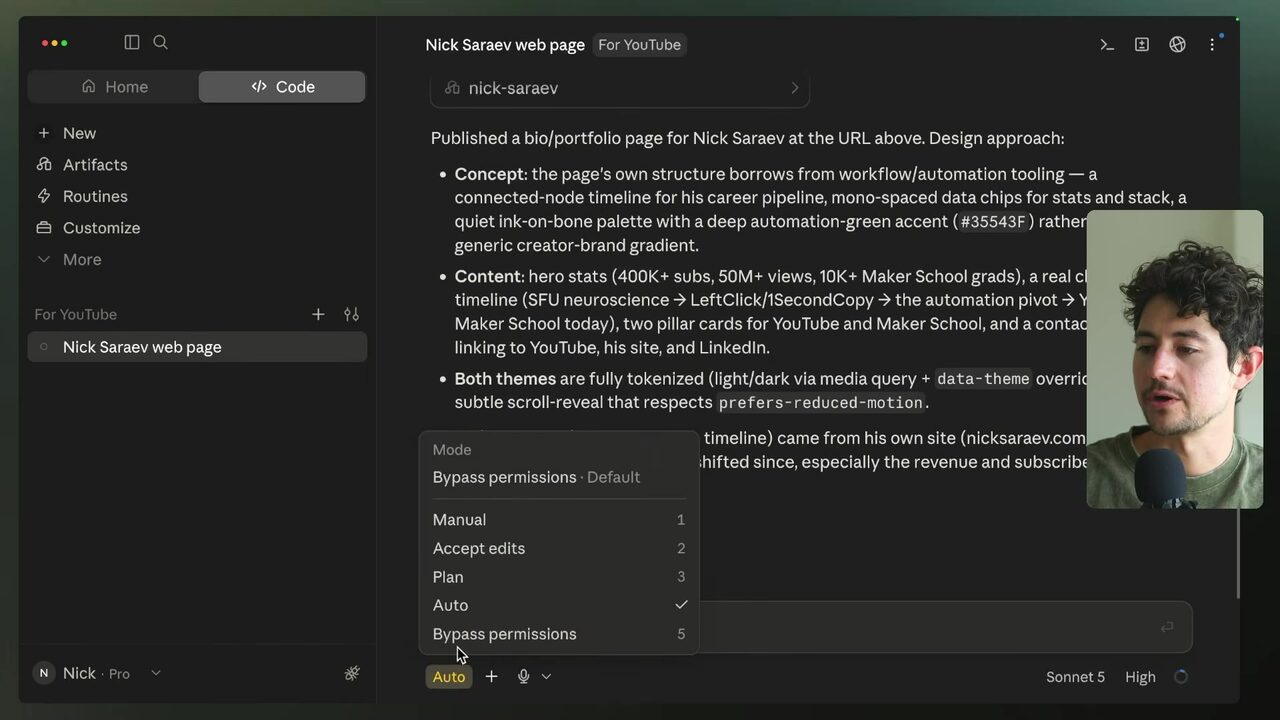Screen dimensions: 1280x720
Task: Change the High effort selector
Action: coord(1140,677)
